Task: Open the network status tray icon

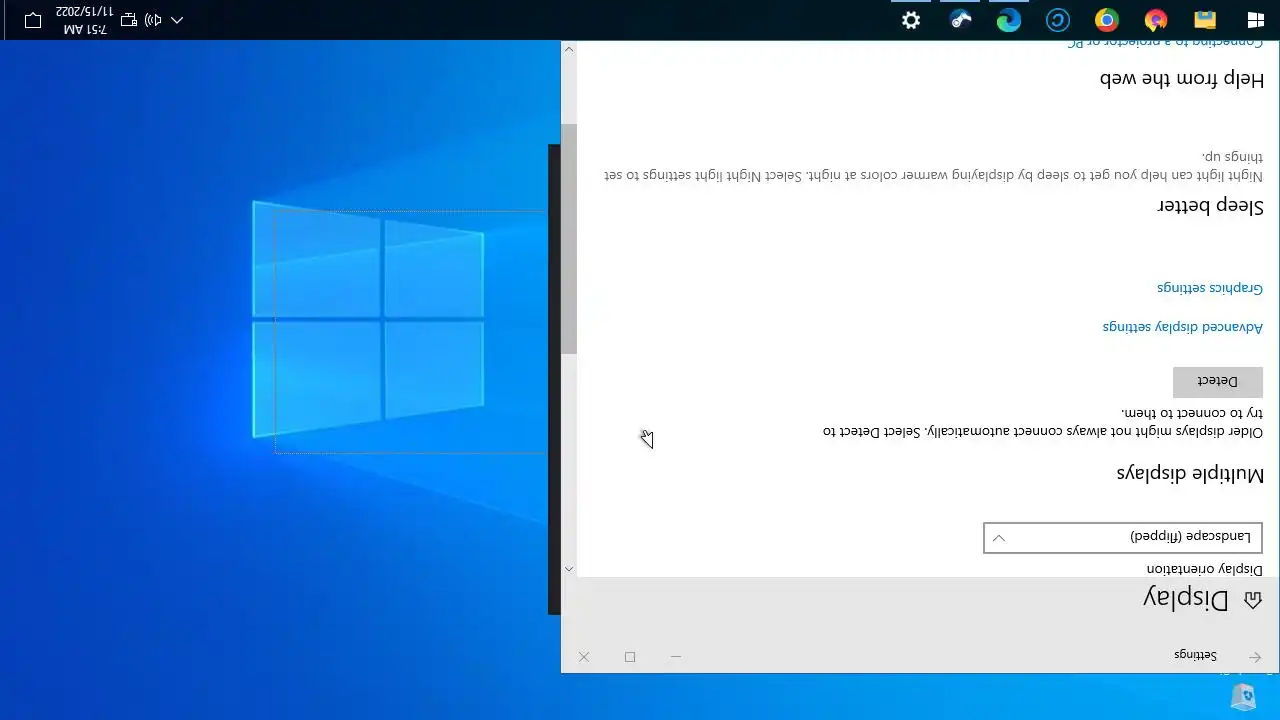Action: [x=129, y=20]
